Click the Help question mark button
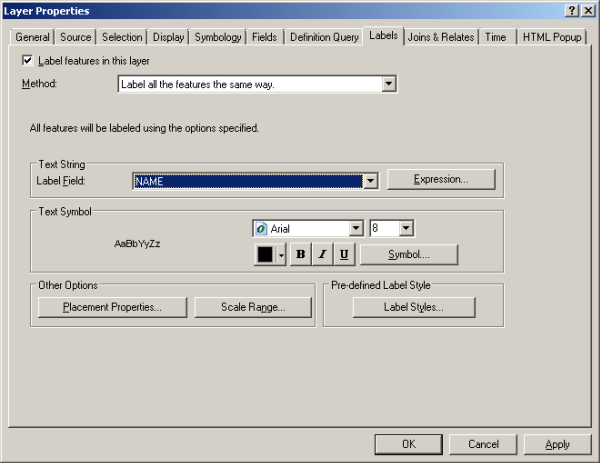Viewport: 600px width, 463px height. point(571,10)
